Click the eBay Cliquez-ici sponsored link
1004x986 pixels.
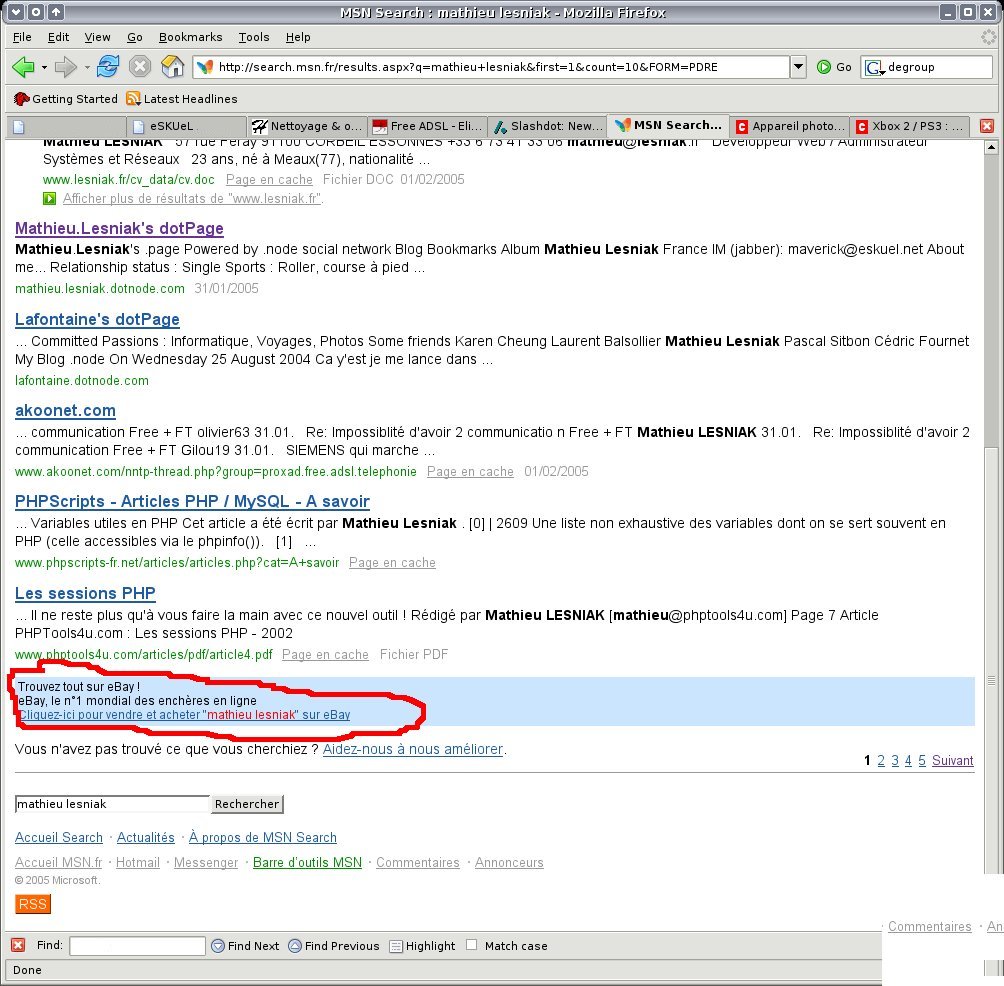(x=184, y=715)
